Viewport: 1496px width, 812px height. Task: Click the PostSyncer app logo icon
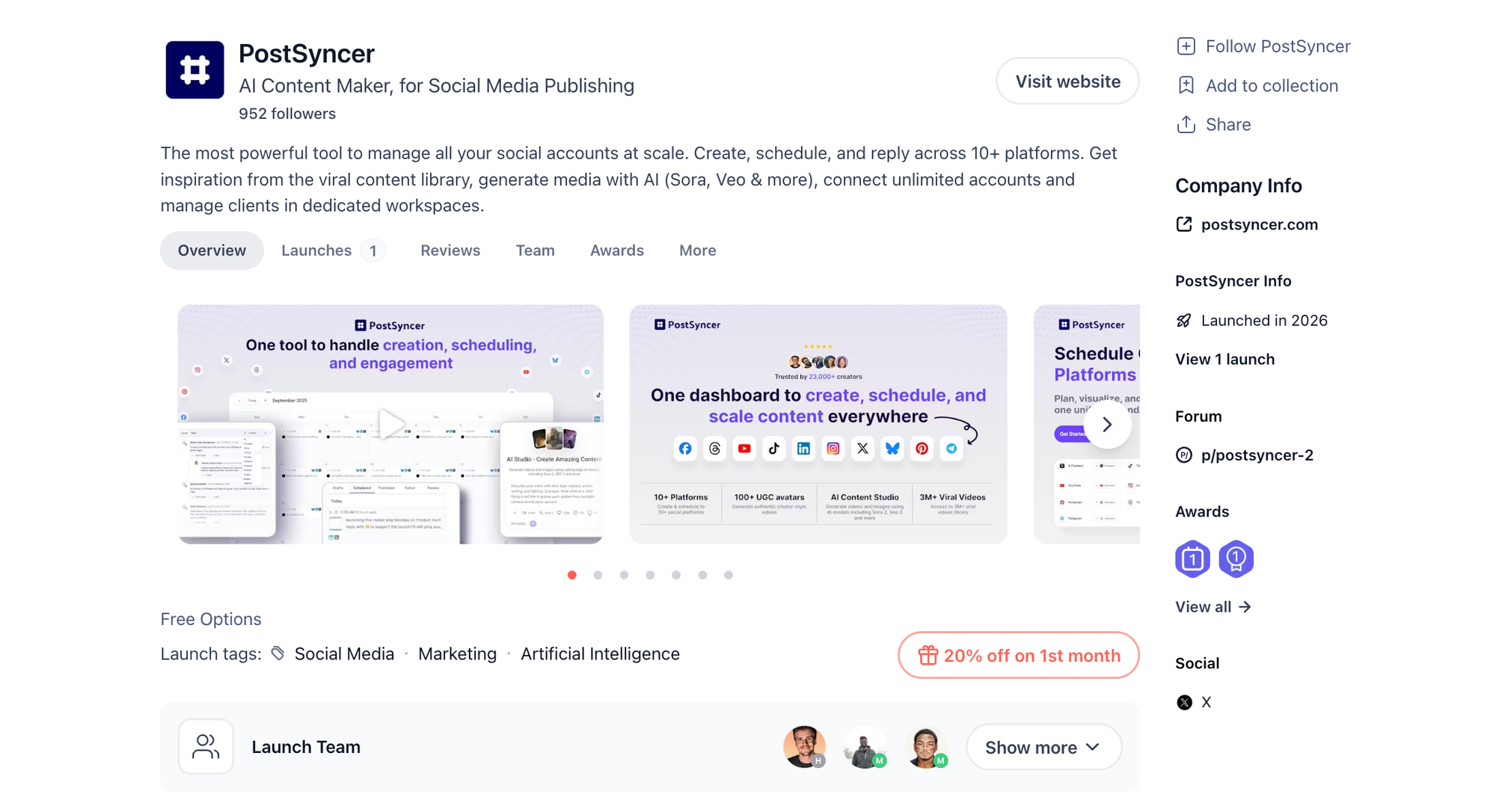pos(194,69)
